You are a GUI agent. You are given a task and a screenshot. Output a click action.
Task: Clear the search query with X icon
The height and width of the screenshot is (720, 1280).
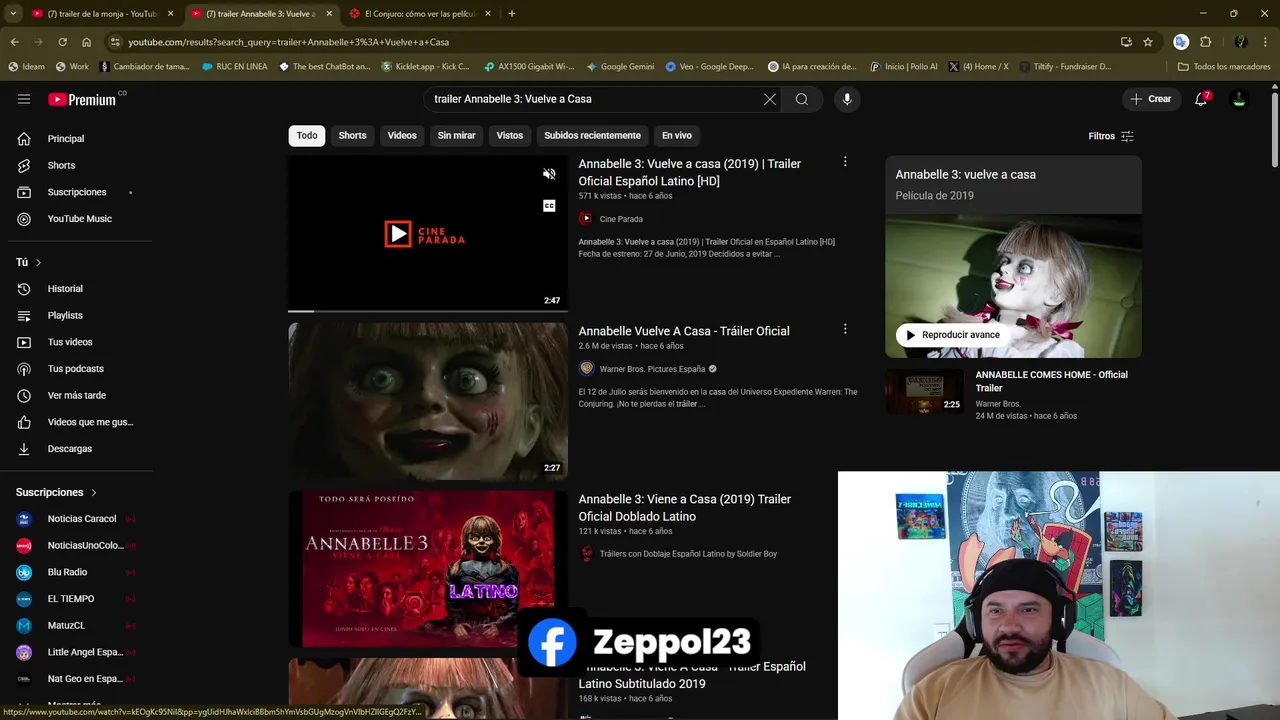pyautogui.click(x=769, y=99)
